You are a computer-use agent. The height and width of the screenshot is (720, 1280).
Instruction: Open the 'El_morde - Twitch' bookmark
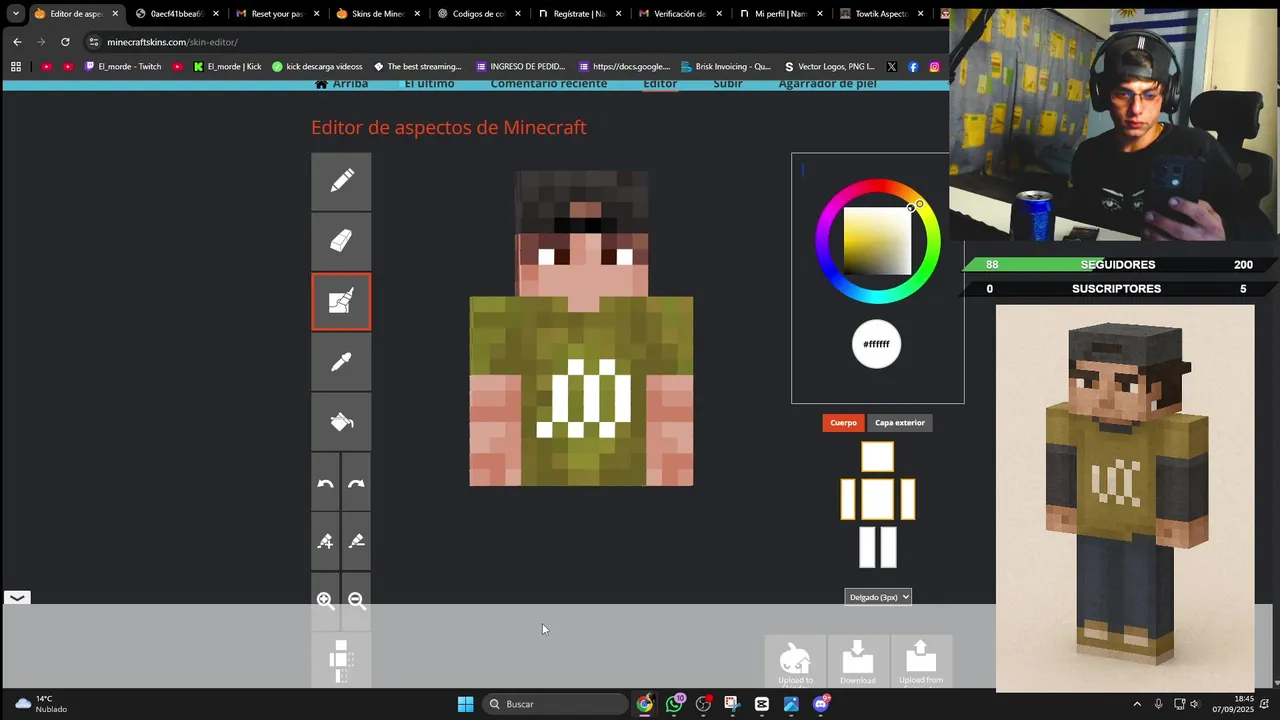[x=123, y=67]
